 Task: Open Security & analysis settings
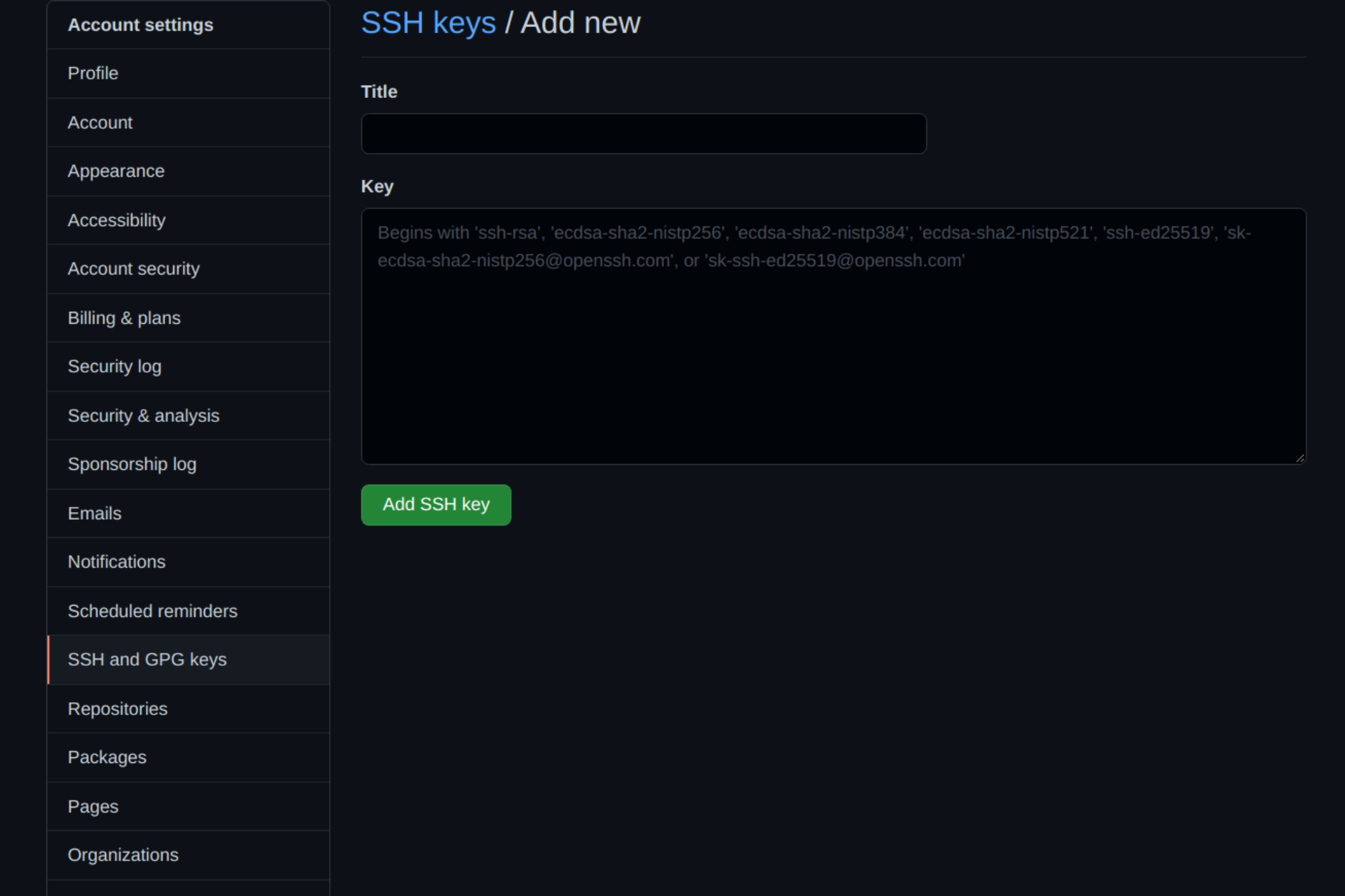click(x=143, y=415)
